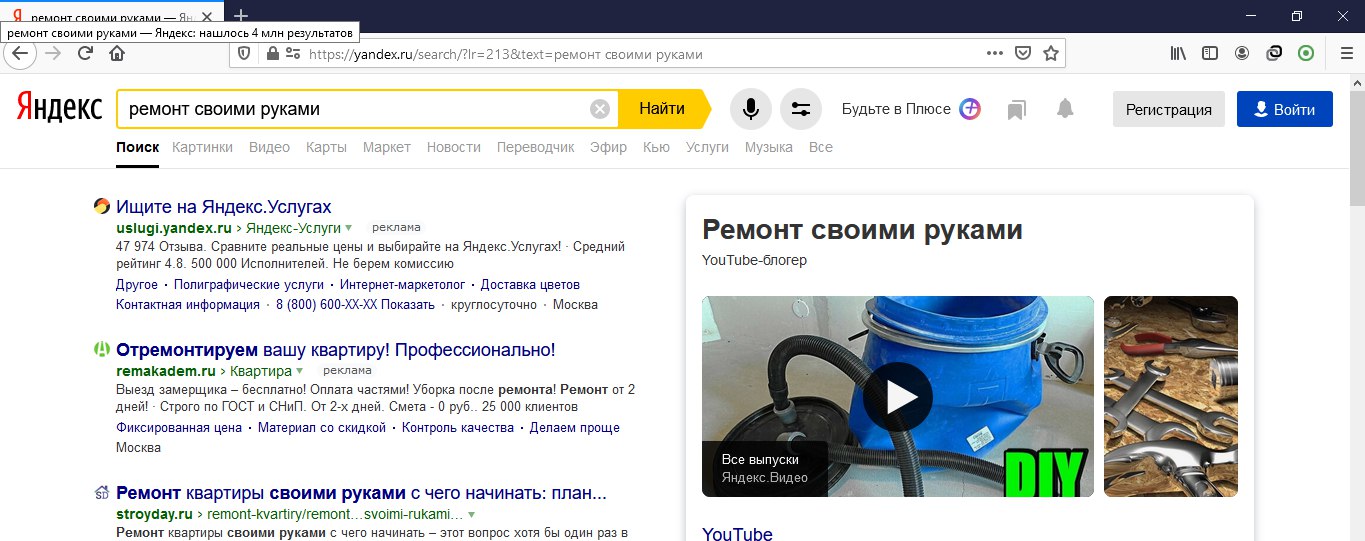Open the YouTube link in the info card
Image resolution: width=1365 pixels, height=541 pixels.
pyautogui.click(x=737, y=533)
